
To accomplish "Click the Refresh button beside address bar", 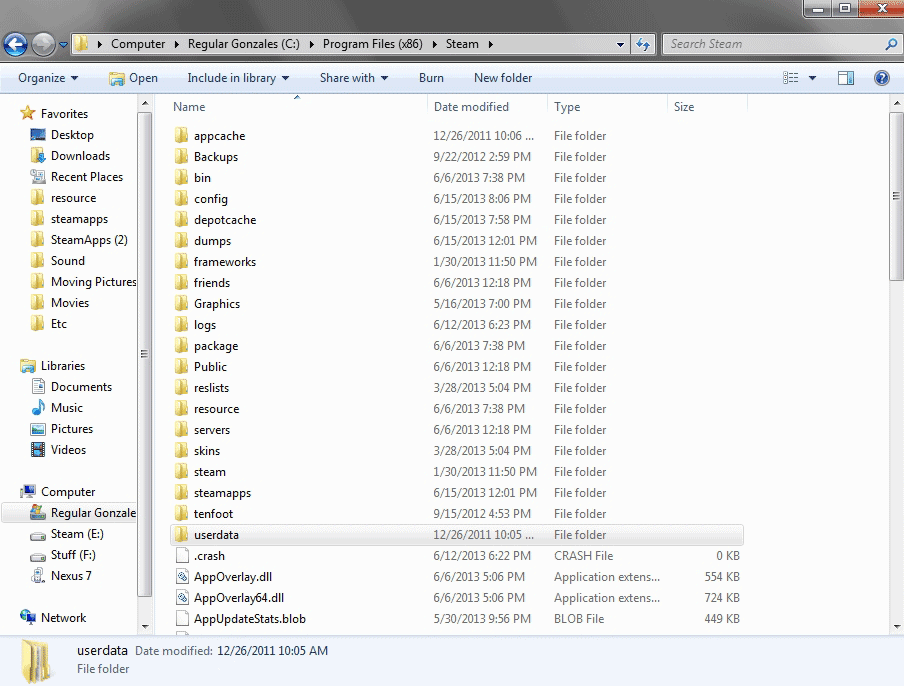I will point(643,44).
